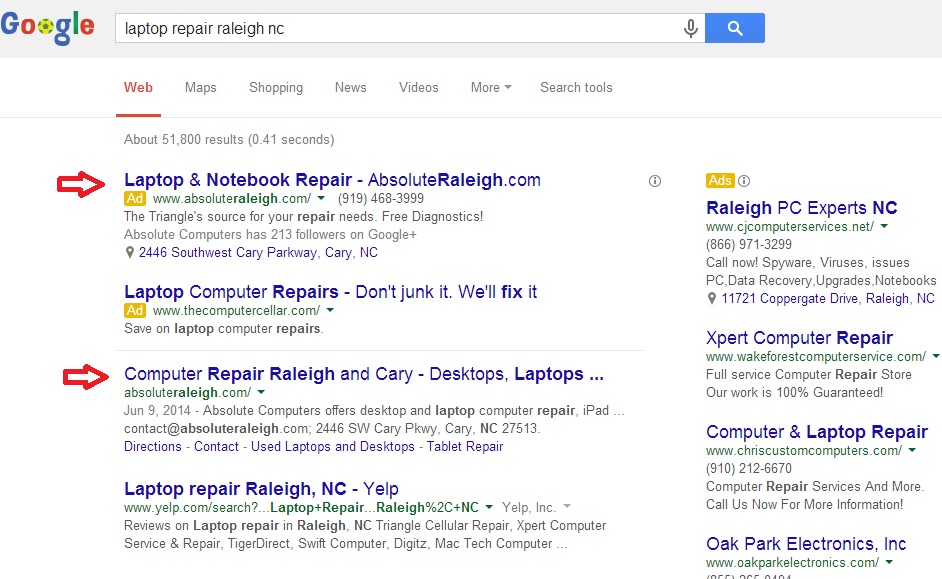Click the www.cjcomputerservices.net/ URL text
This screenshot has width=942, height=579.
(x=790, y=226)
